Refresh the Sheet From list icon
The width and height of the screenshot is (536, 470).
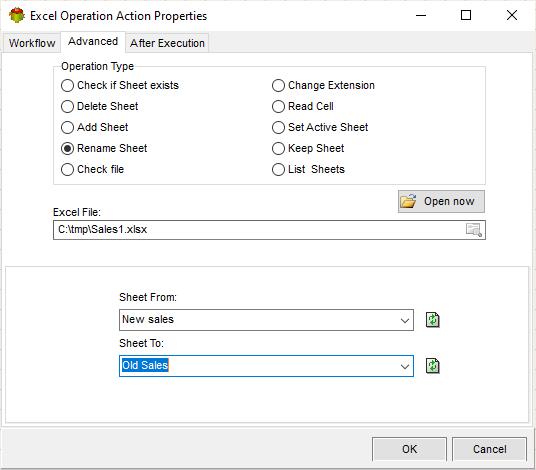[x=433, y=320]
